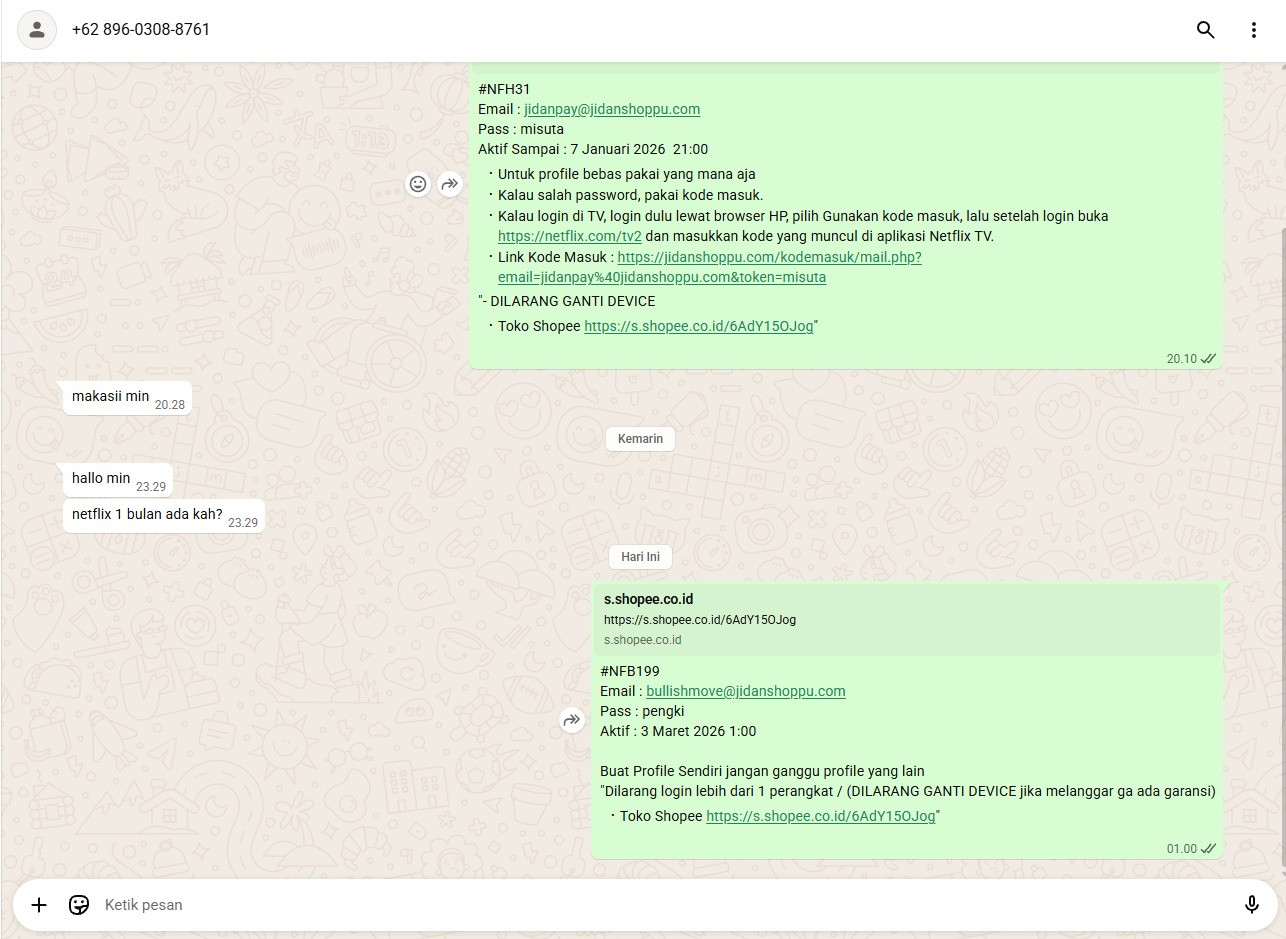Click the bullishmove@jidanshoppu.com email link

coord(746,691)
